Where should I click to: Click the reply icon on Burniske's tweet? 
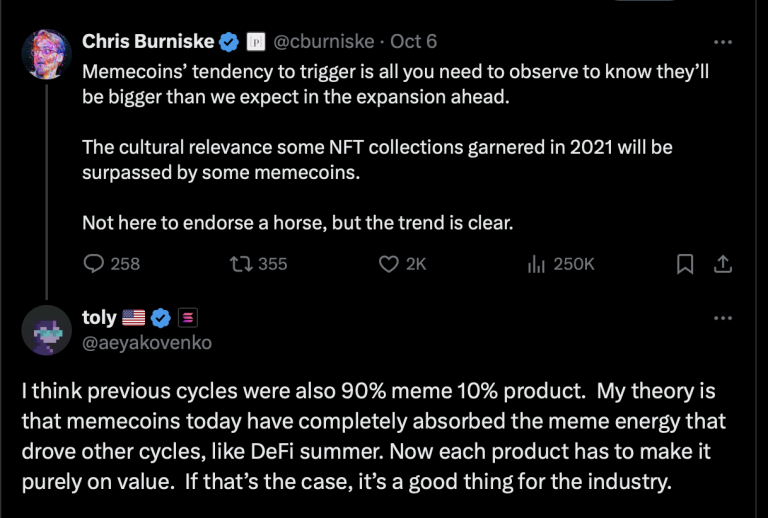click(94, 264)
